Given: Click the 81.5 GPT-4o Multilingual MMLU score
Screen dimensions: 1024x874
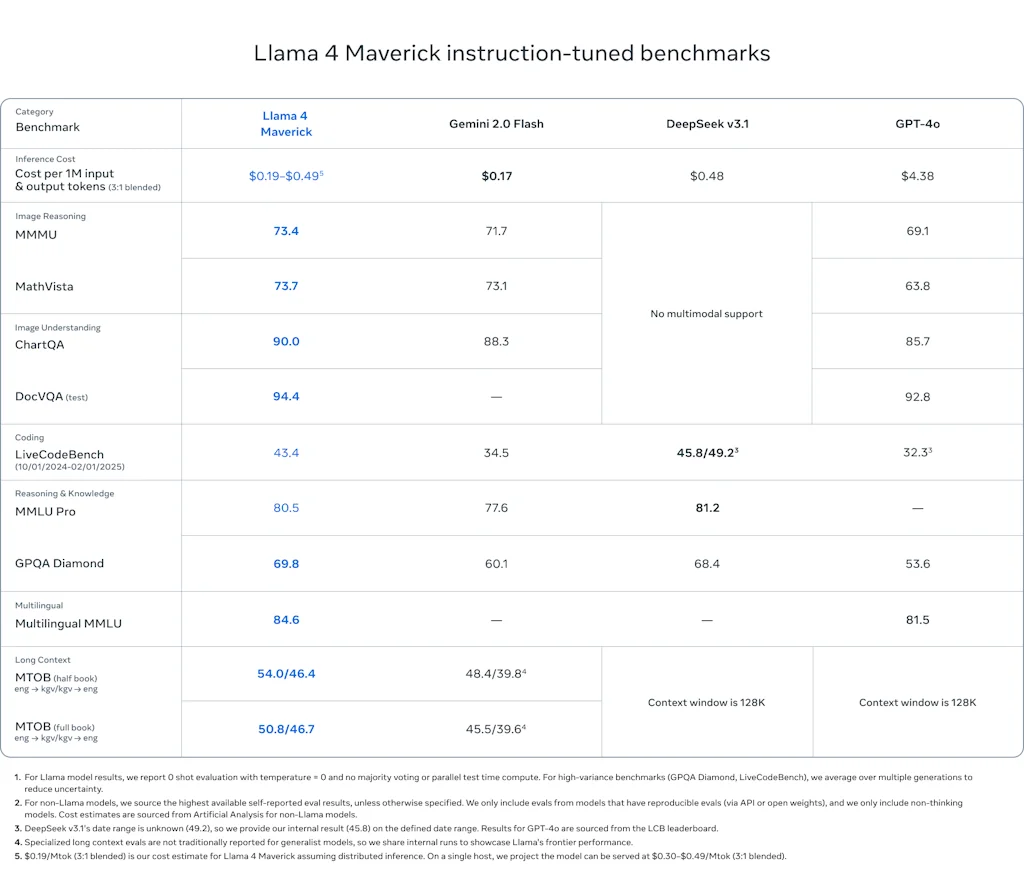Looking at the screenshot, I should pos(918,619).
